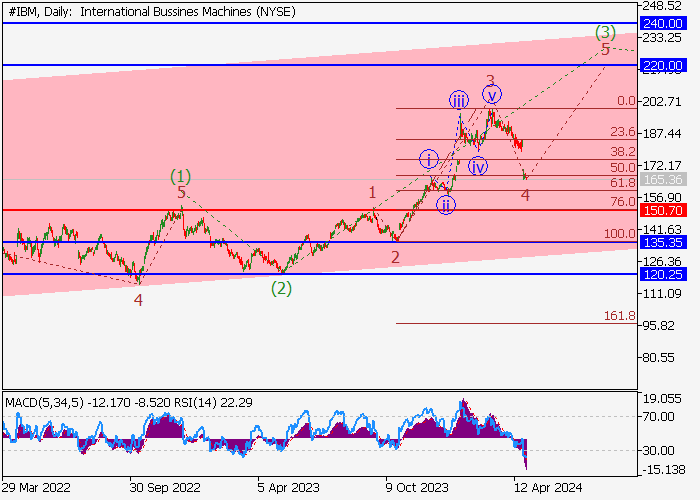Screen dimensions: 700x500
Task: Select the 50.0 Fibonacci level label
Action: 623,168
